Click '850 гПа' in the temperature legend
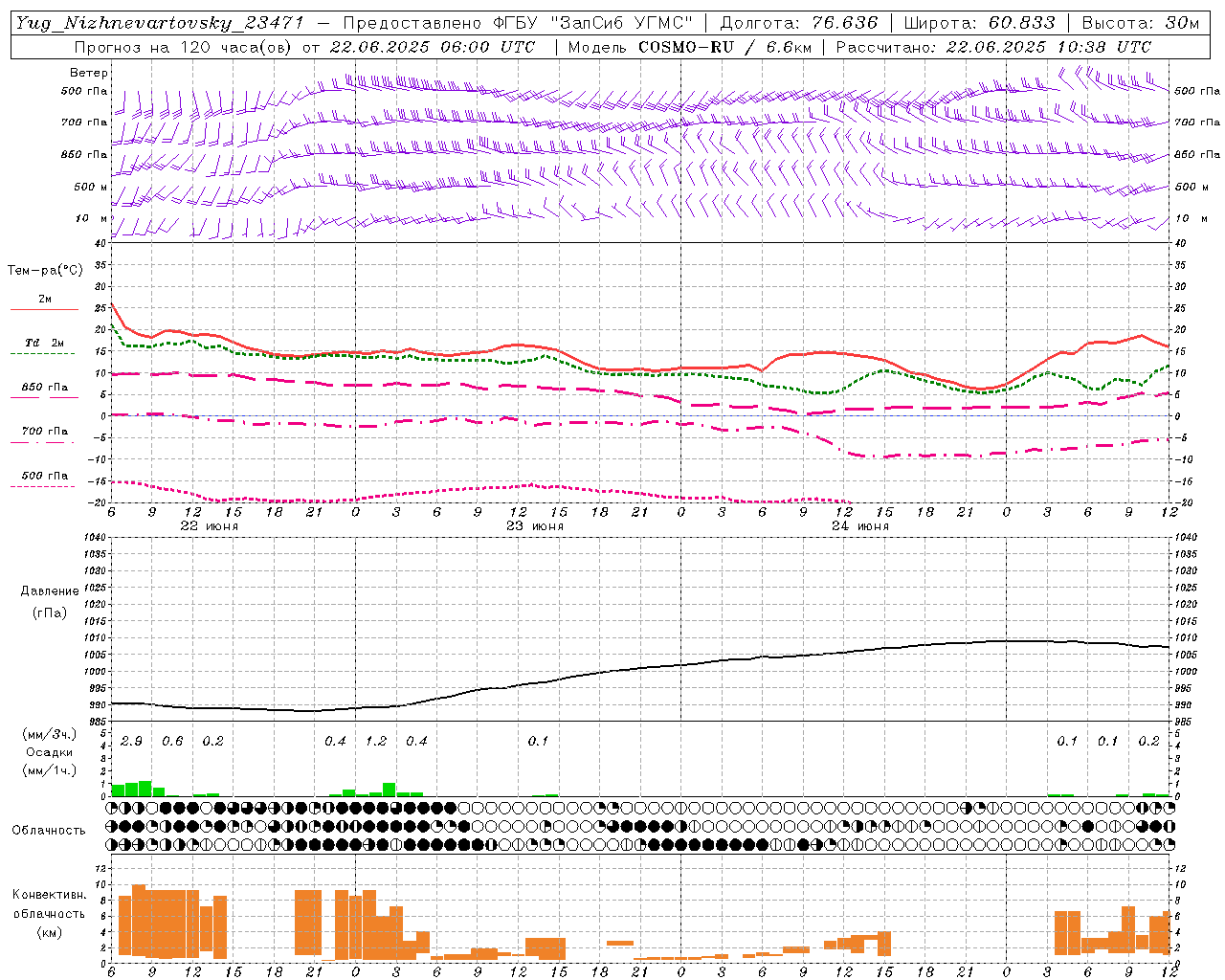Viewport: 1225px width, 980px height. pos(44,387)
